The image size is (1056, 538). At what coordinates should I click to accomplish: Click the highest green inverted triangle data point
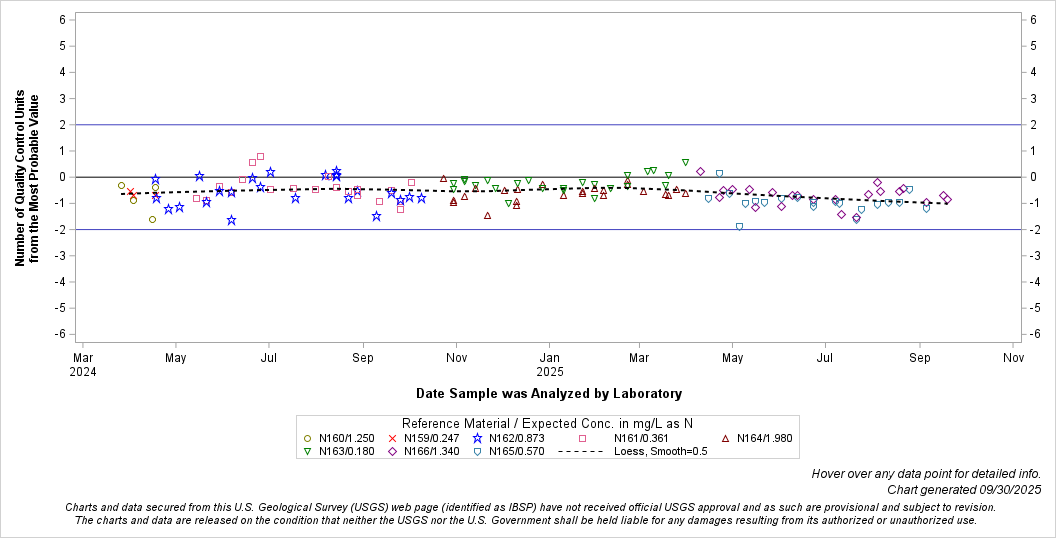(685, 162)
